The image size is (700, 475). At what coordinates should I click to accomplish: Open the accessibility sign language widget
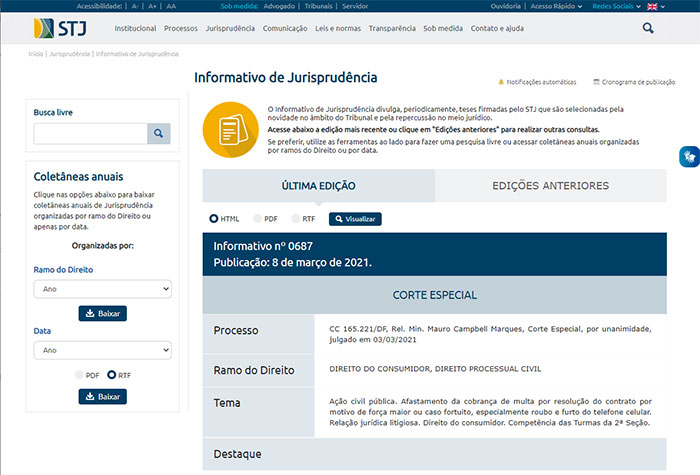tap(688, 157)
